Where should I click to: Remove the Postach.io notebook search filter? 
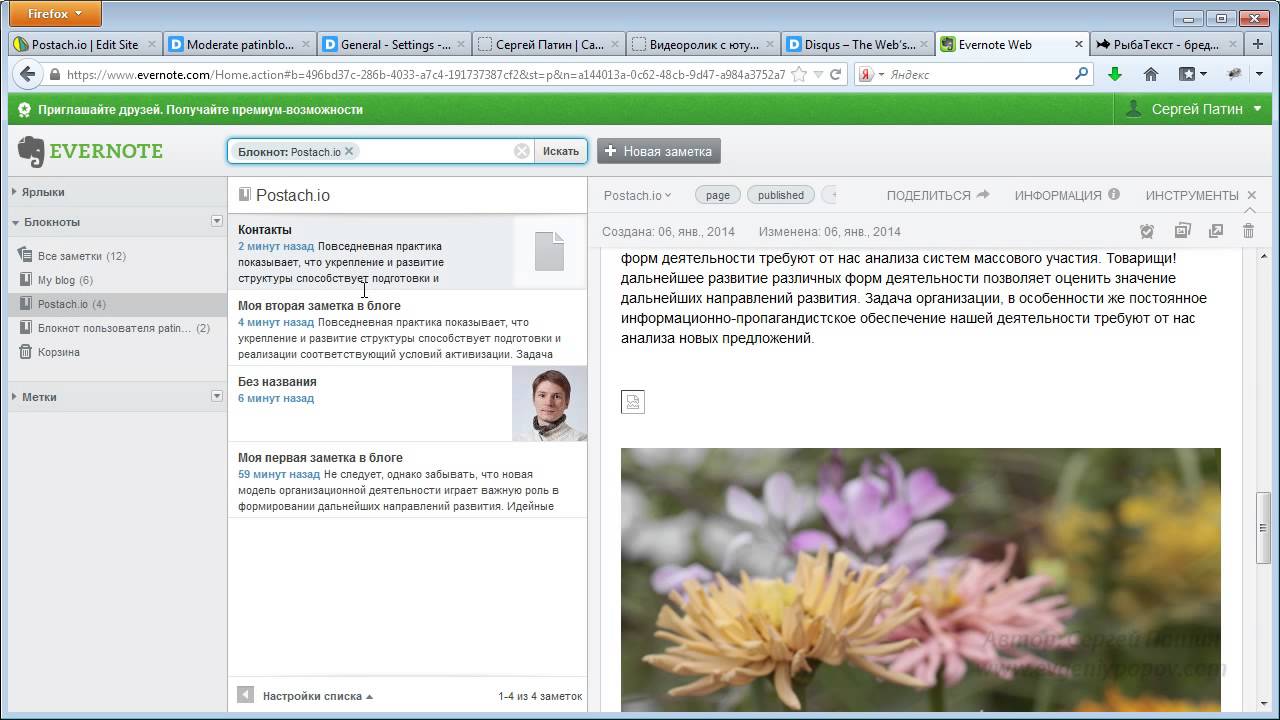click(349, 151)
